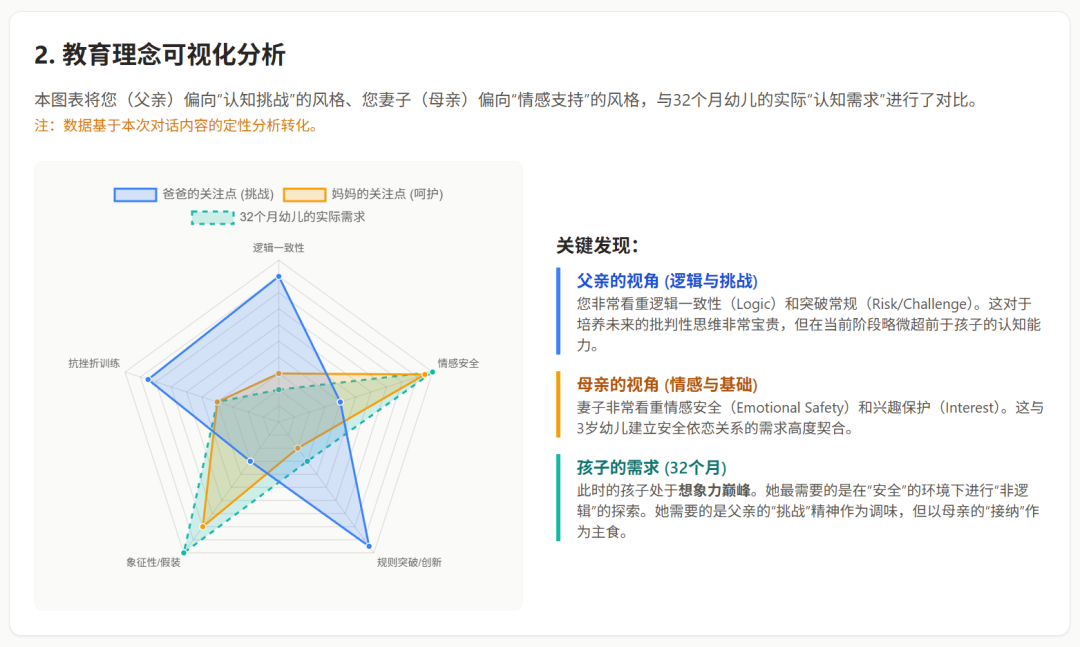The height and width of the screenshot is (647, 1080).
Task: Click the 象征性/假装 axis label
Action: tap(153, 562)
